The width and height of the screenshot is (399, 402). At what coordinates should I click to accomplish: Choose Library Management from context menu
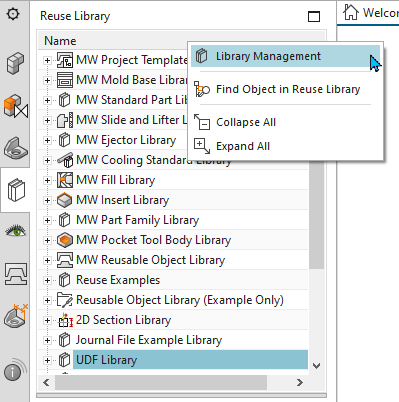285,56
